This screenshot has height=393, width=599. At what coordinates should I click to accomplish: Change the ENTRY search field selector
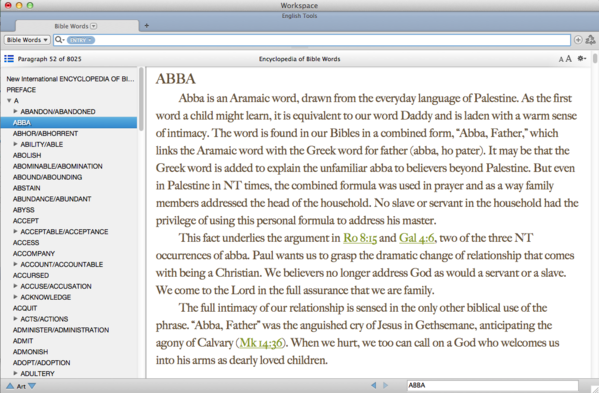click(x=81, y=40)
